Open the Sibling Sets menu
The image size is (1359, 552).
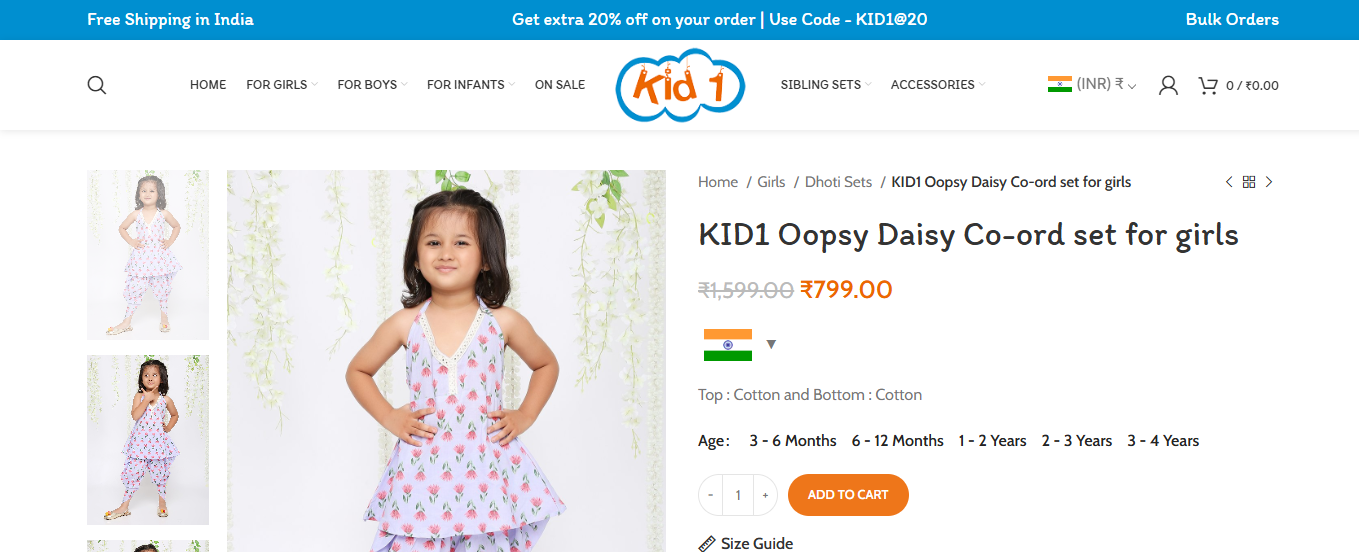826,85
